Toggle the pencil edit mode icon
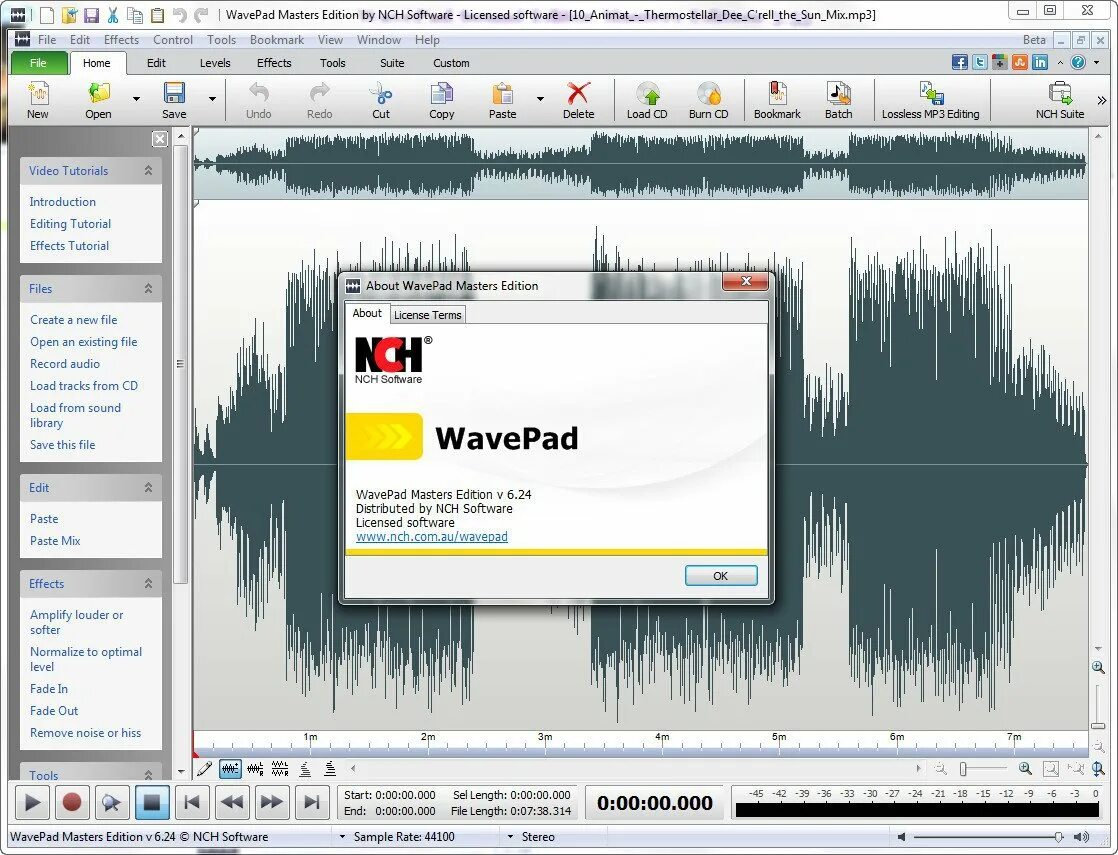 coord(205,768)
